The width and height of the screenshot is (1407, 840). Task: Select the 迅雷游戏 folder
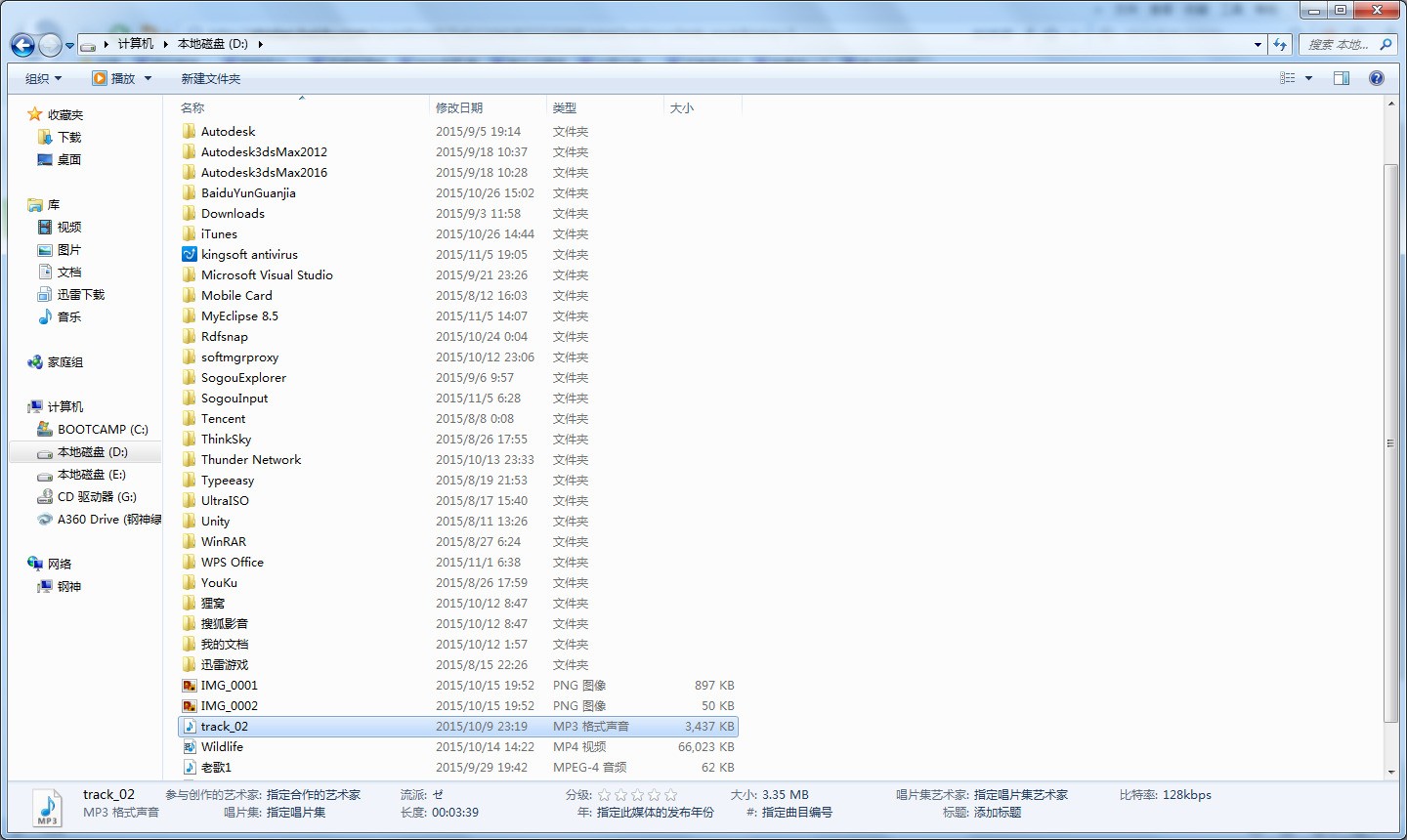(225, 664)
